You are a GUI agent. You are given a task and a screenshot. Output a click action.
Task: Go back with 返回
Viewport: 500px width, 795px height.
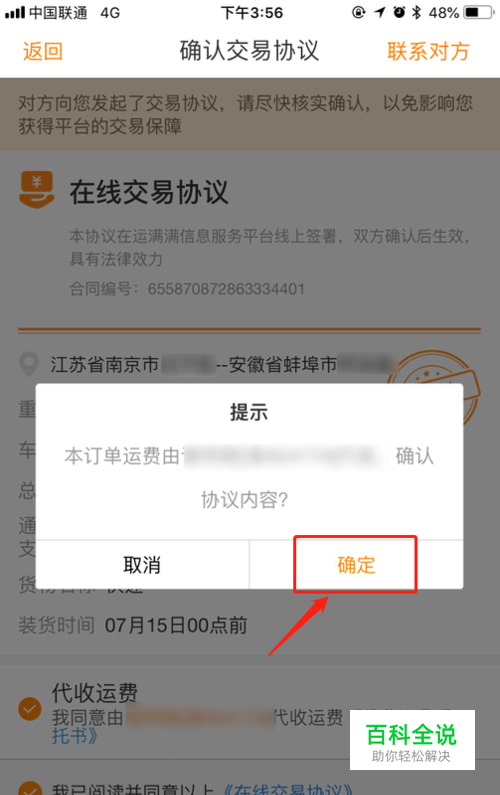[43, 52]
